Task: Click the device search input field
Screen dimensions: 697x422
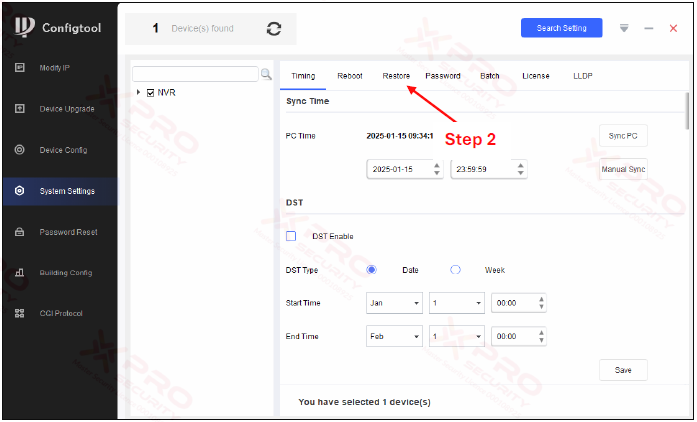Action: click(x=195, y=74)
